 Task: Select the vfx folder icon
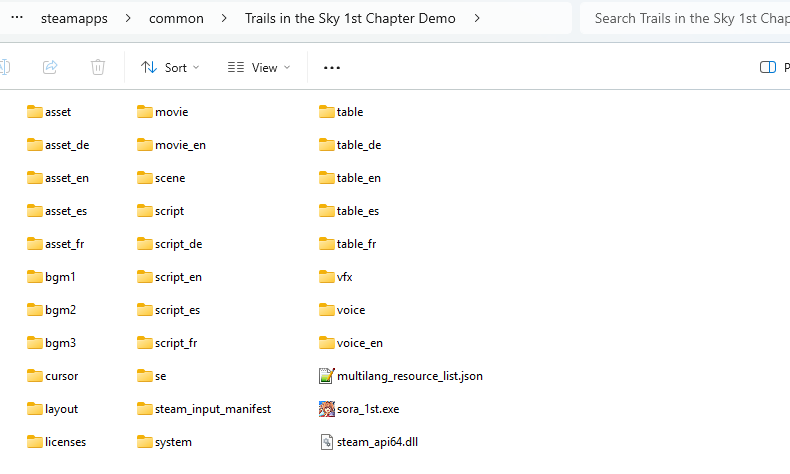click(326, 277)
